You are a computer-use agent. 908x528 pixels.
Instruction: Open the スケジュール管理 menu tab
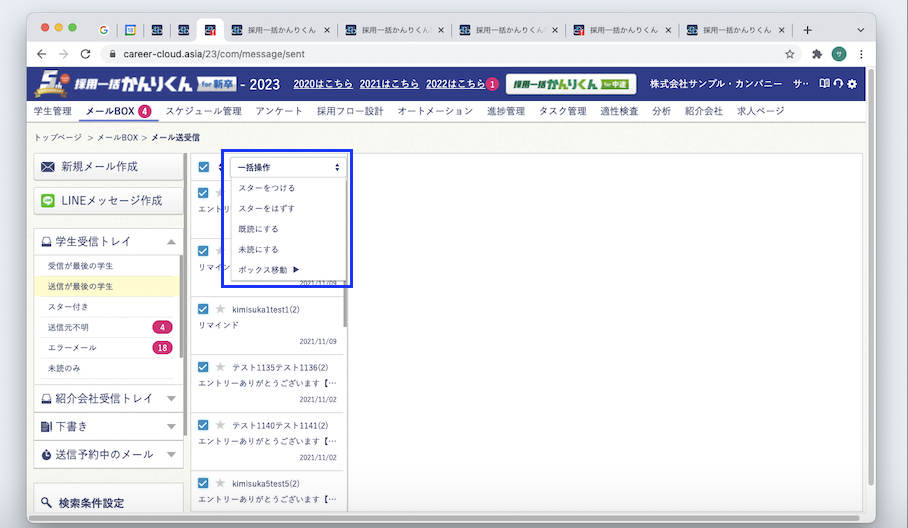point(203,111)
